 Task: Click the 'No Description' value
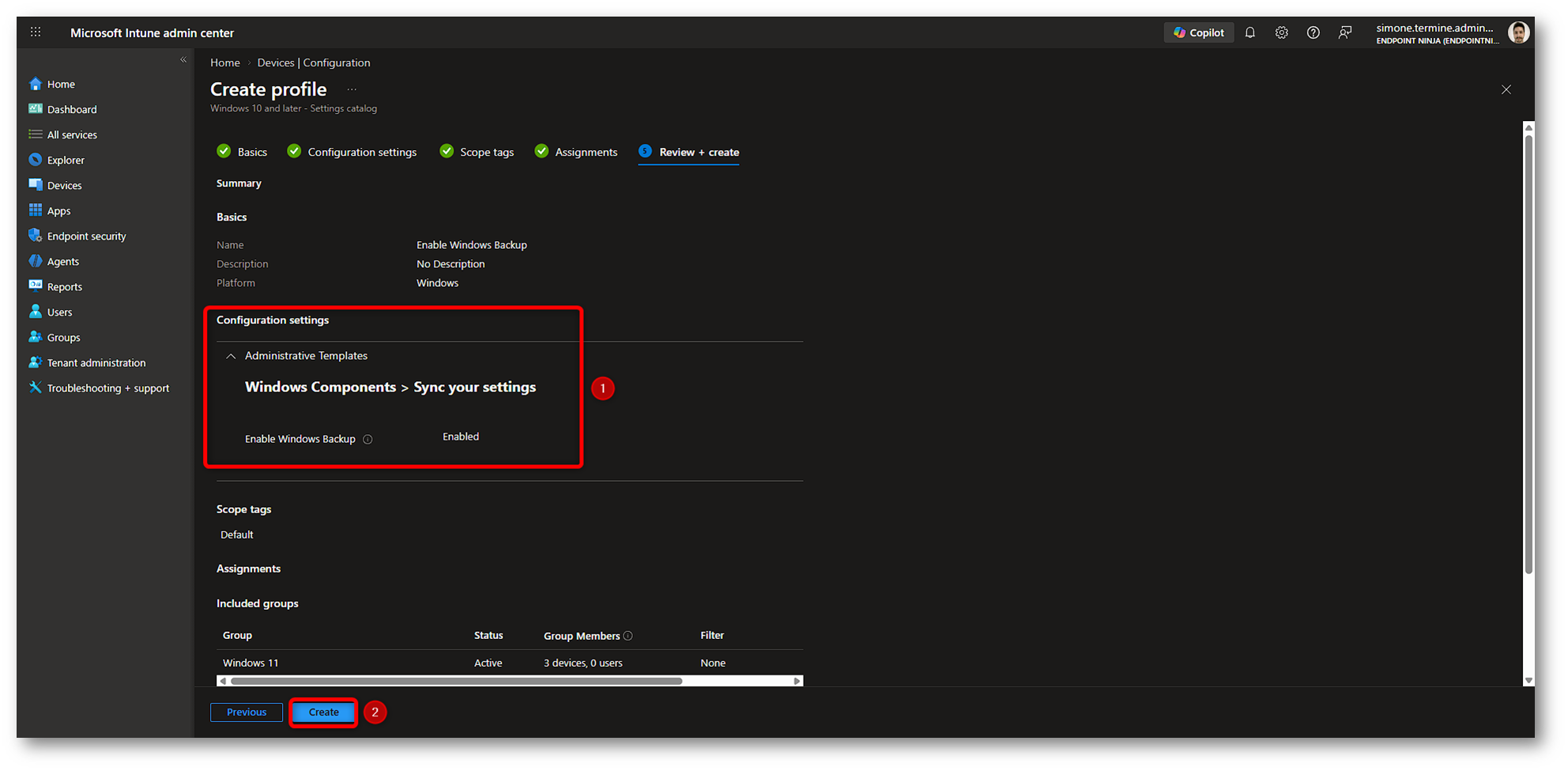(450, 264)
